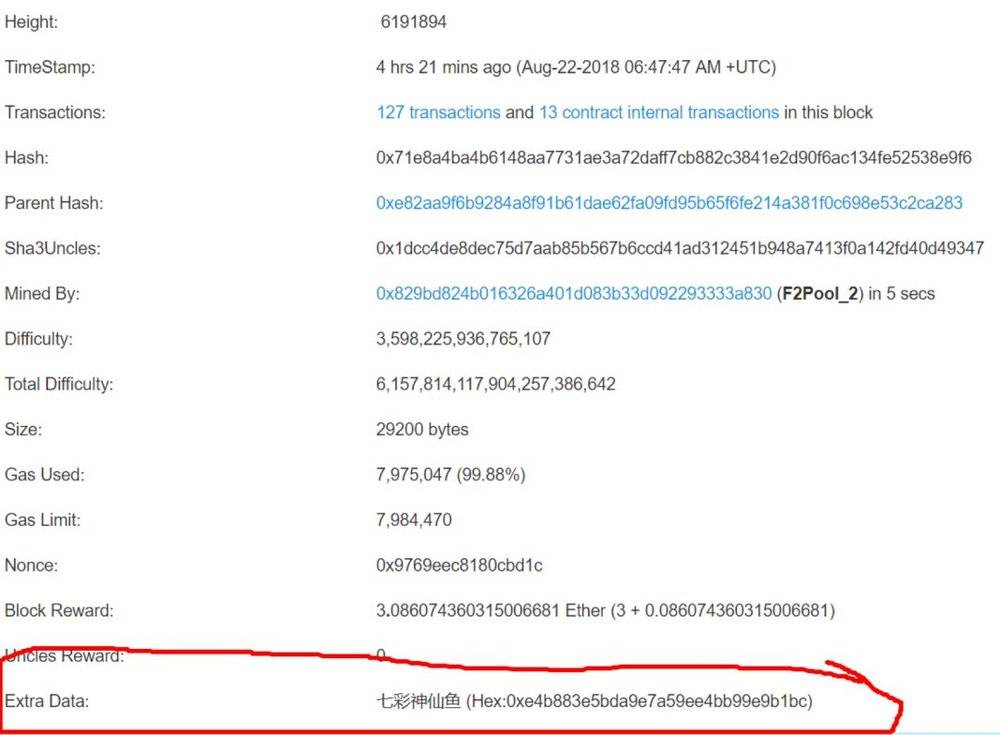This screenshot has width=1000, height=735.
Task: Click the Gas Limit value 7,984,470
Action: pyautogui.click(x=414, y=520)
